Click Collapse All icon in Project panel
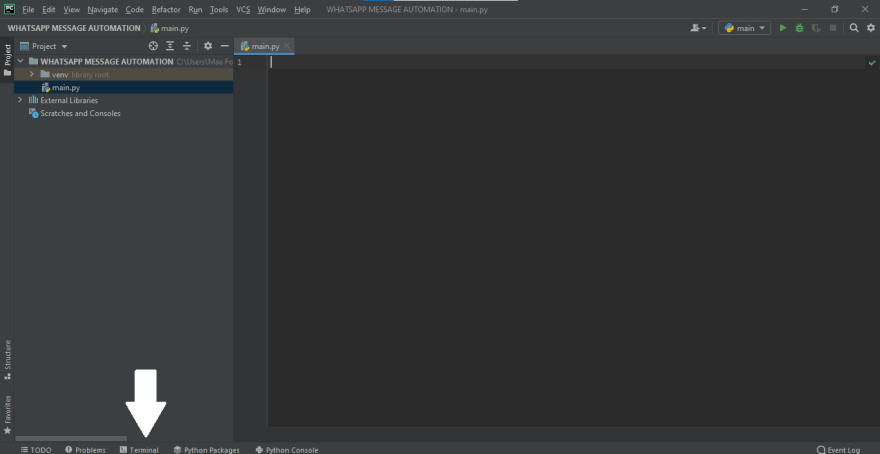Image resolution: width=880 pixels, height=454 pixels. pos(187,46)
